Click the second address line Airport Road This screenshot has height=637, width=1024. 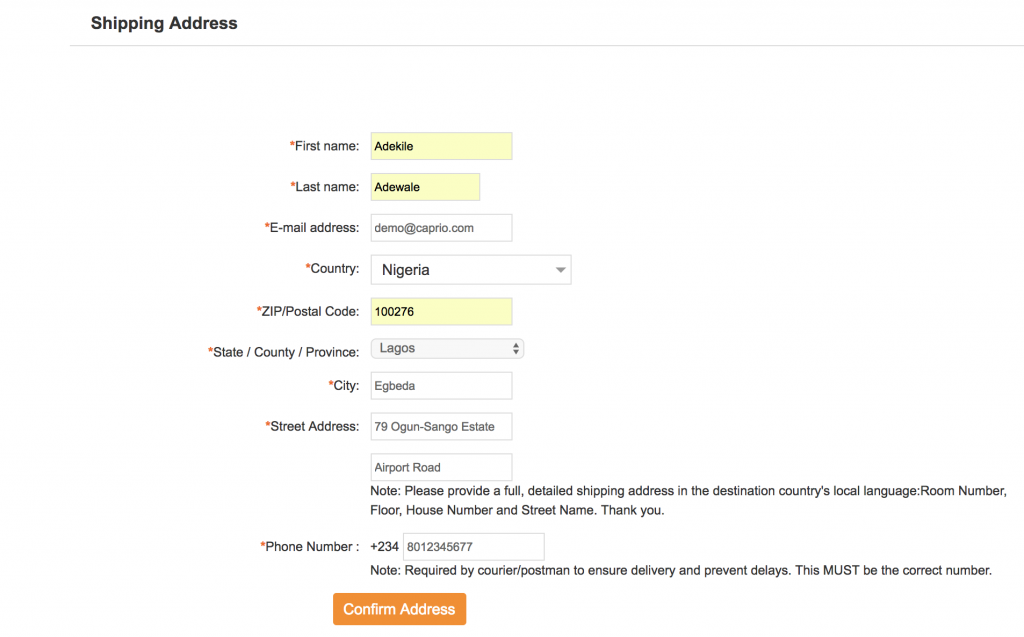click(x=441, y=467)
